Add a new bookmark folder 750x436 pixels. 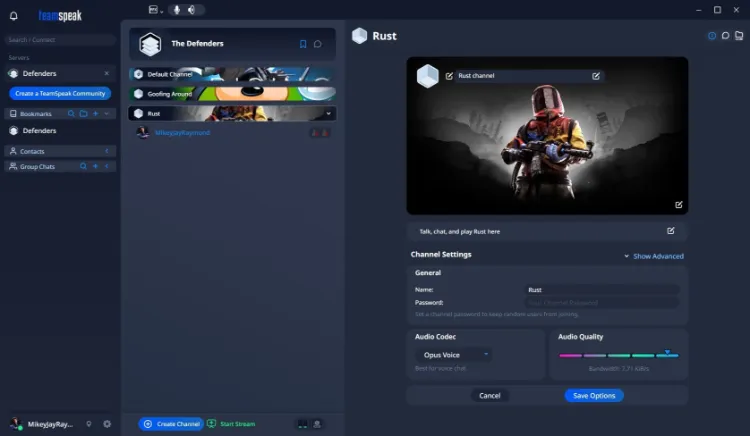click(x=83, y=114)
